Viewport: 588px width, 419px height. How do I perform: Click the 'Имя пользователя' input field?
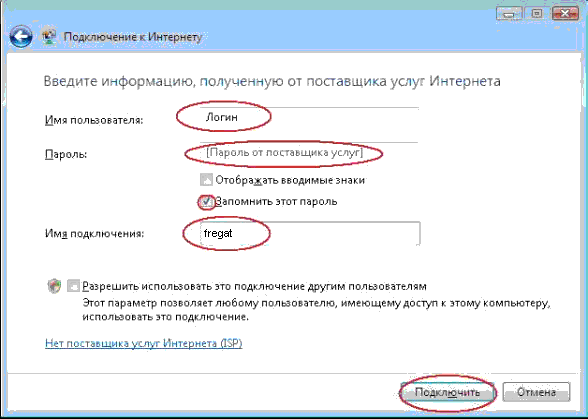point(309,118)
